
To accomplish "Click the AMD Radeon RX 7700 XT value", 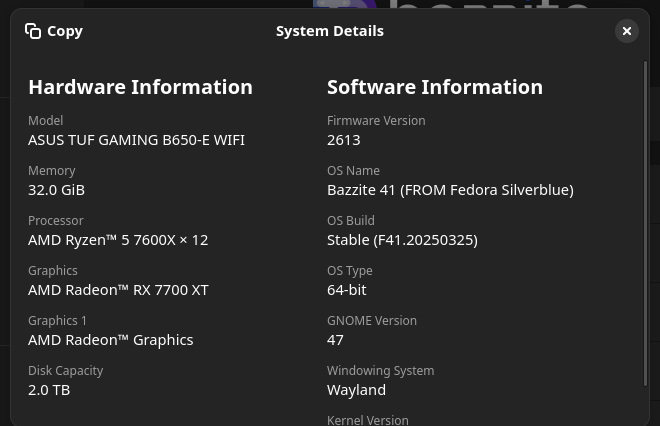I will click(x=118, y=290).
